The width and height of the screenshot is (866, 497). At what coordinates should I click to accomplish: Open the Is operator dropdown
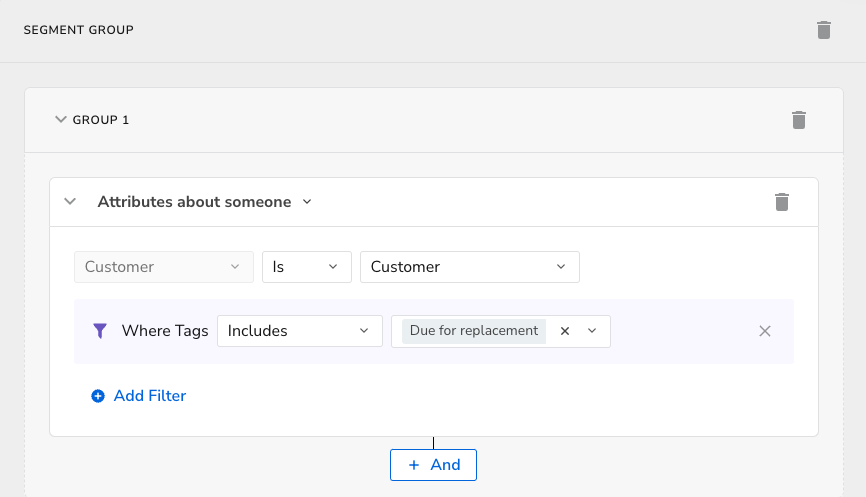(x=306, y=267)
